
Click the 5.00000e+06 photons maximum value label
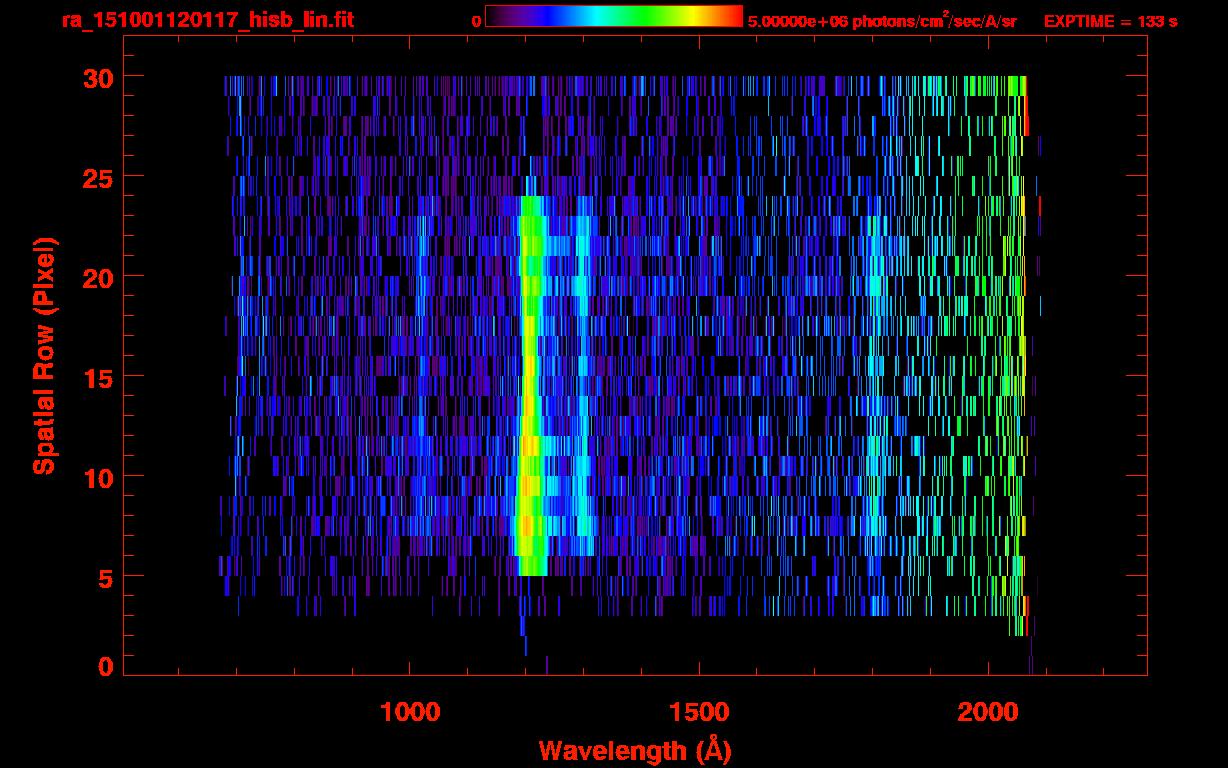[881, 21]
